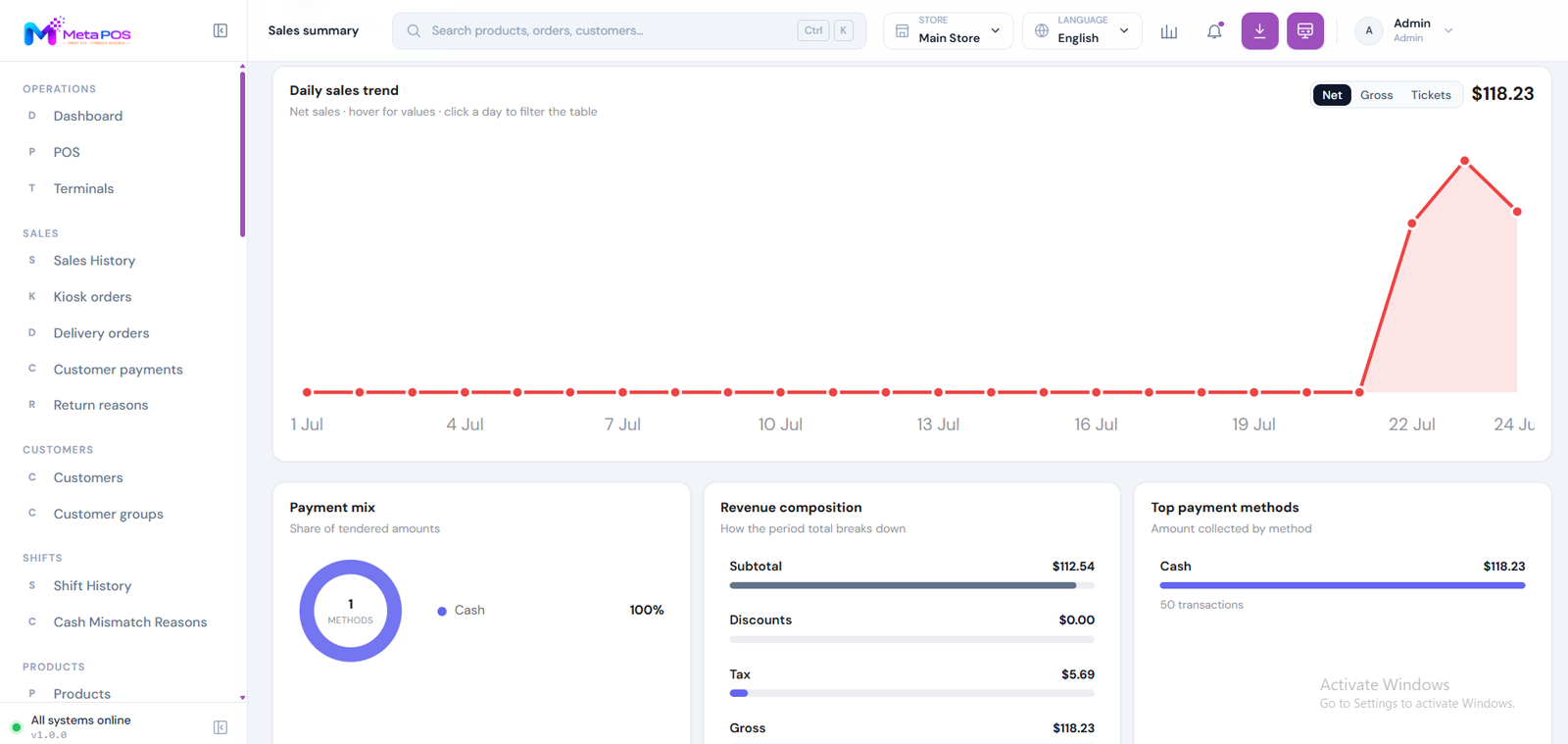Click the Subtotal progress bar

tap(911, 585)
